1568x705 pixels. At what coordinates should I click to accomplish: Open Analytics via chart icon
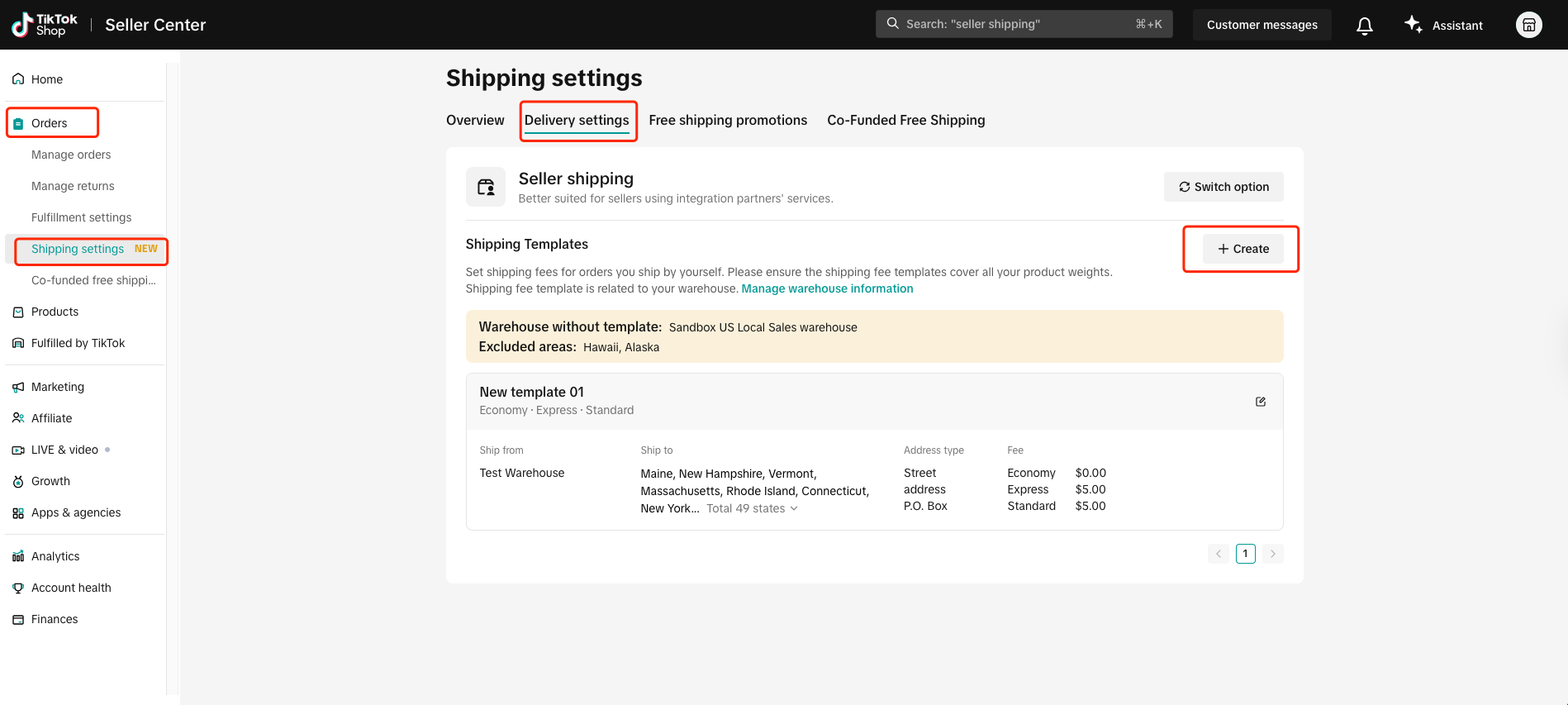point(18,556)
